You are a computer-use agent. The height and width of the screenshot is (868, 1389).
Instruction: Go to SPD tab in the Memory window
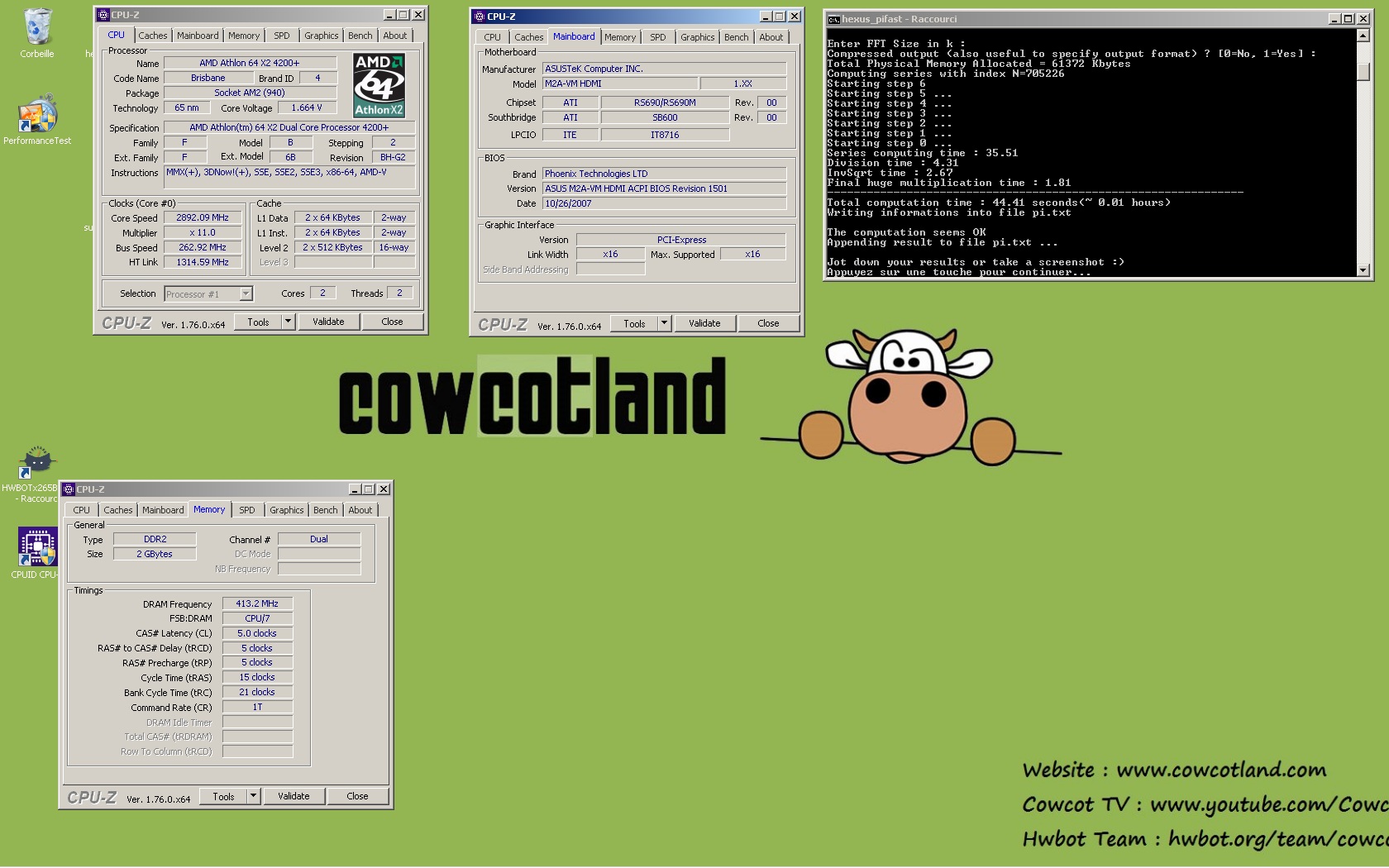click(x=247, y=510)
